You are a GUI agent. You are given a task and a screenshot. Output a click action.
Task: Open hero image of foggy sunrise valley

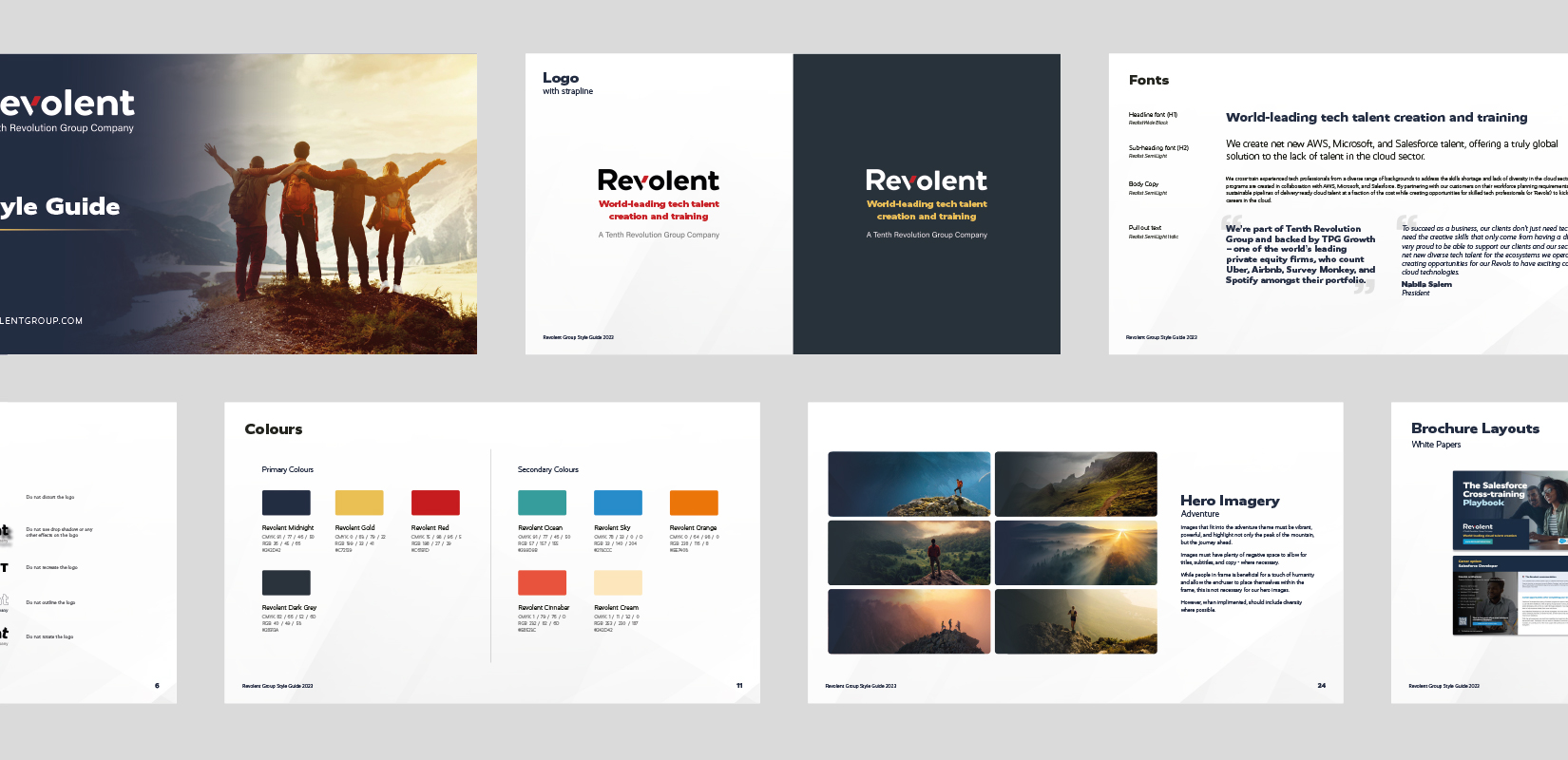(1076, 553)
